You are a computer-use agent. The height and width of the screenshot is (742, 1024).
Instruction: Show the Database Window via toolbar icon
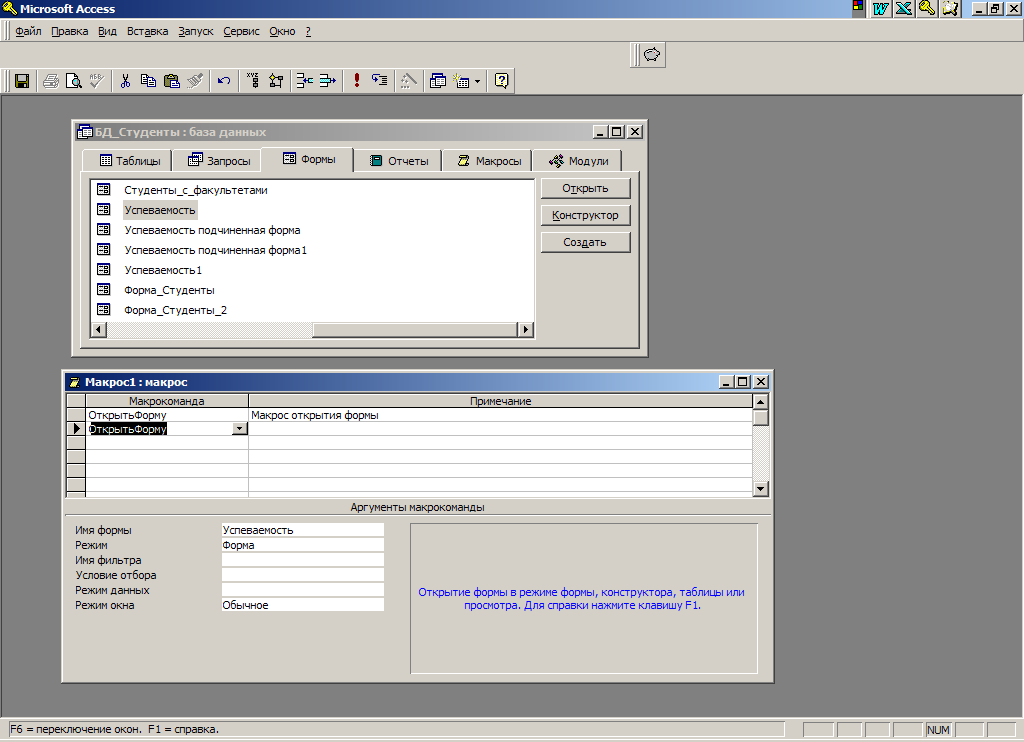pyautogui.click(x=438, y=81)
